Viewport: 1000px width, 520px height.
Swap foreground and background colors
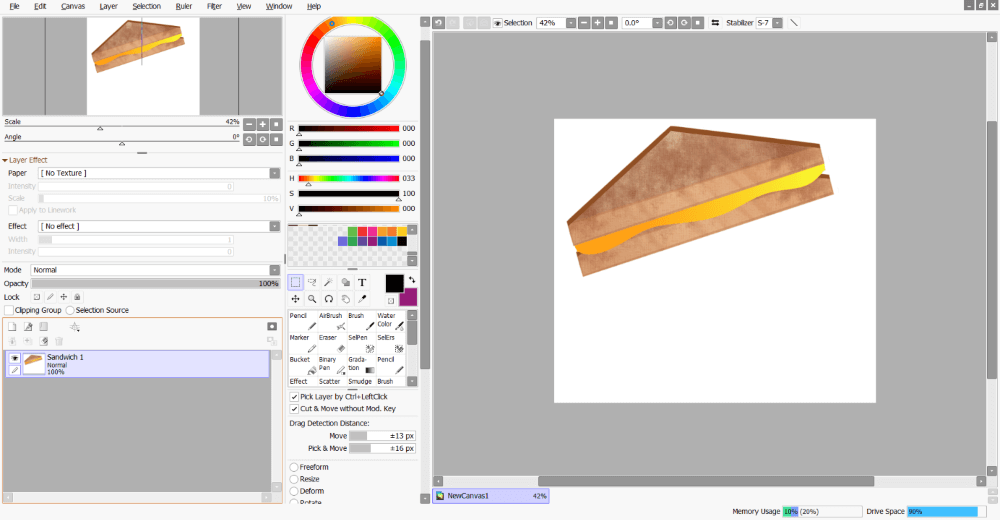pyautogui.click(x=412, y=279)
